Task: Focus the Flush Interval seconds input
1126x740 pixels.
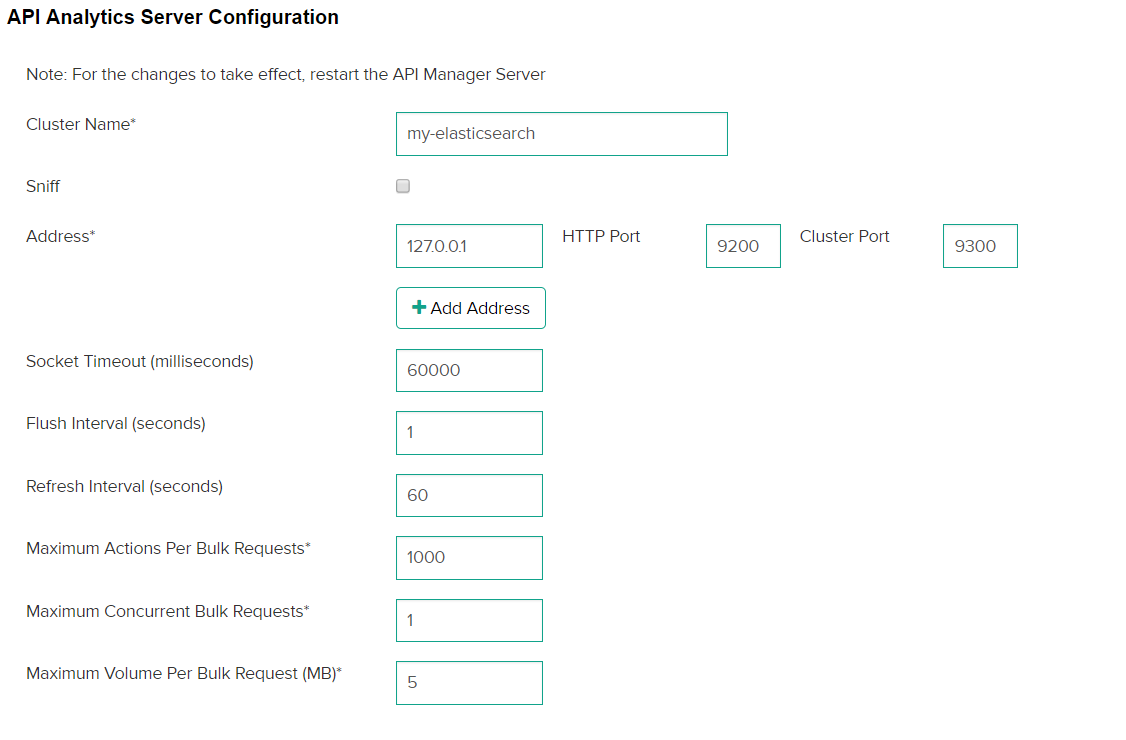Action: pos(469,433)
